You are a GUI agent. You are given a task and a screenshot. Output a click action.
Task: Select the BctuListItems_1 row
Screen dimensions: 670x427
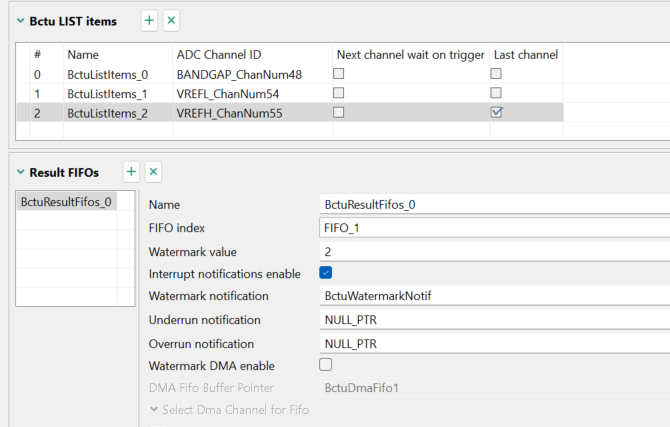tap(107, 93)
